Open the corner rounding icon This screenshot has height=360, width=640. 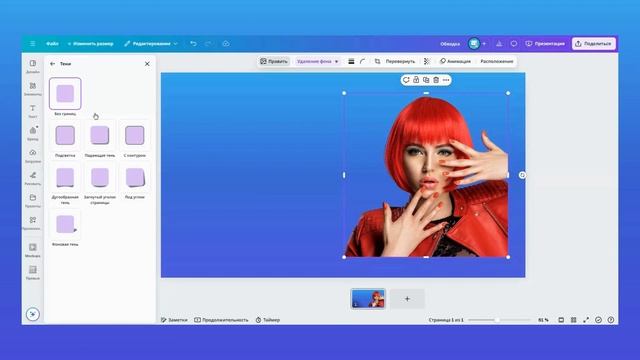[x=362, y=61]
